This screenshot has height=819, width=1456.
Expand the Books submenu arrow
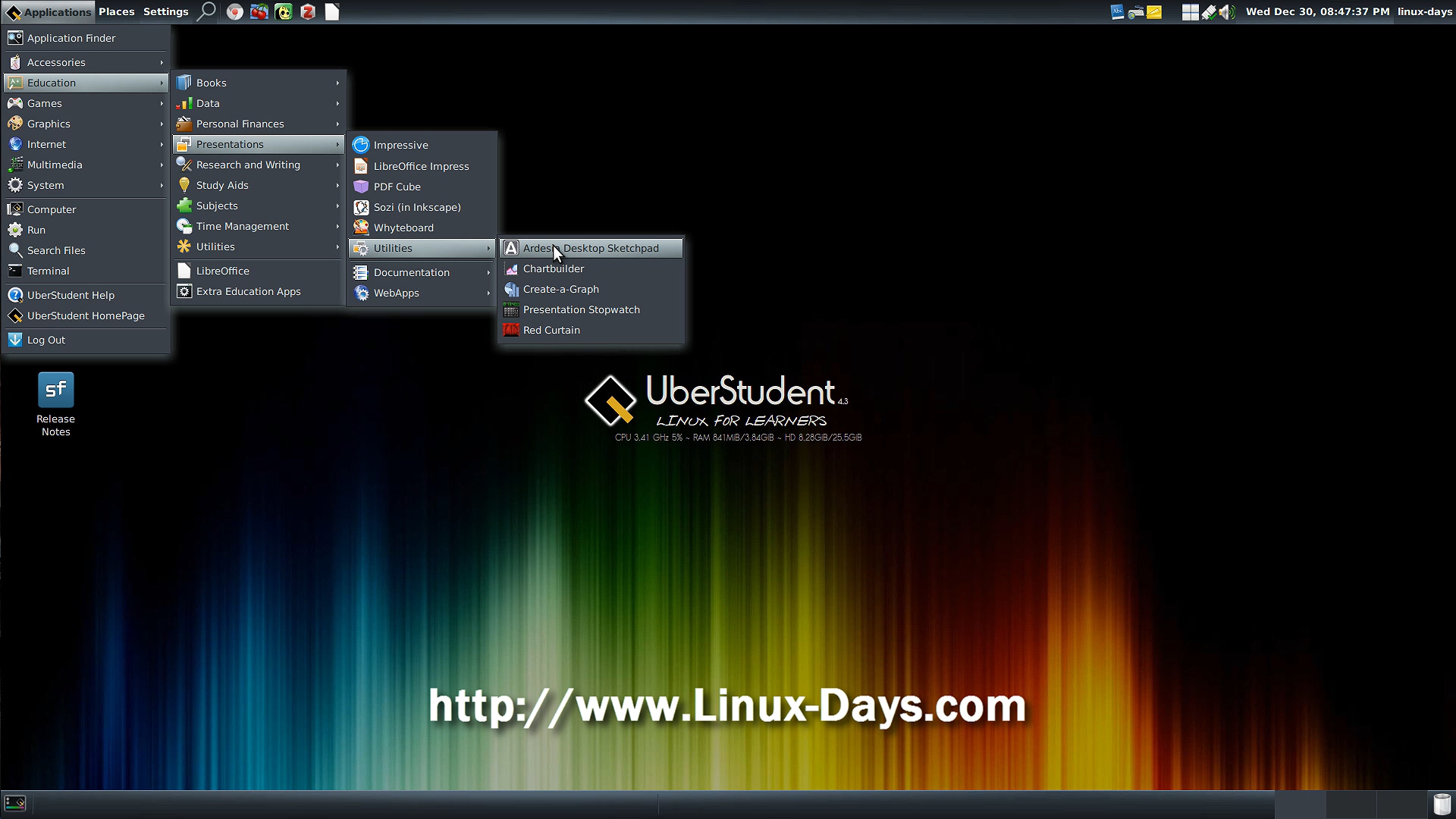337,83
